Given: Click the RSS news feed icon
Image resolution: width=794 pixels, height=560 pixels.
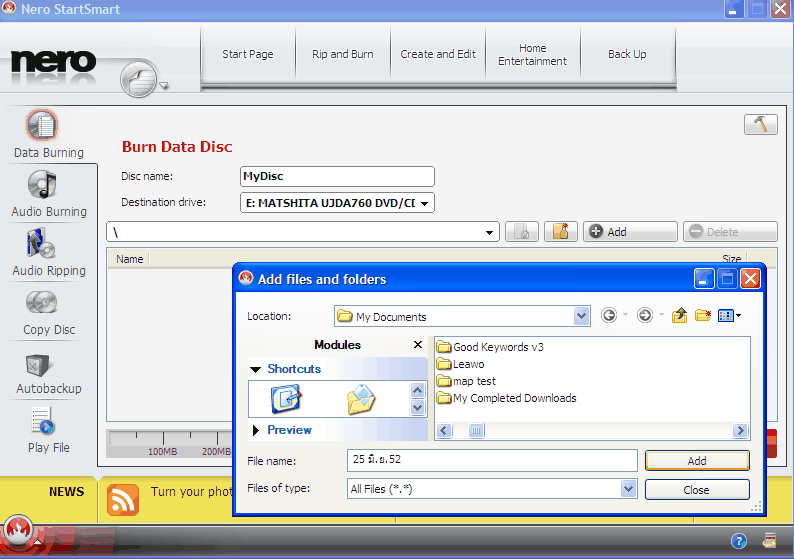Looking at the screenshot, I should pos(123,500).
